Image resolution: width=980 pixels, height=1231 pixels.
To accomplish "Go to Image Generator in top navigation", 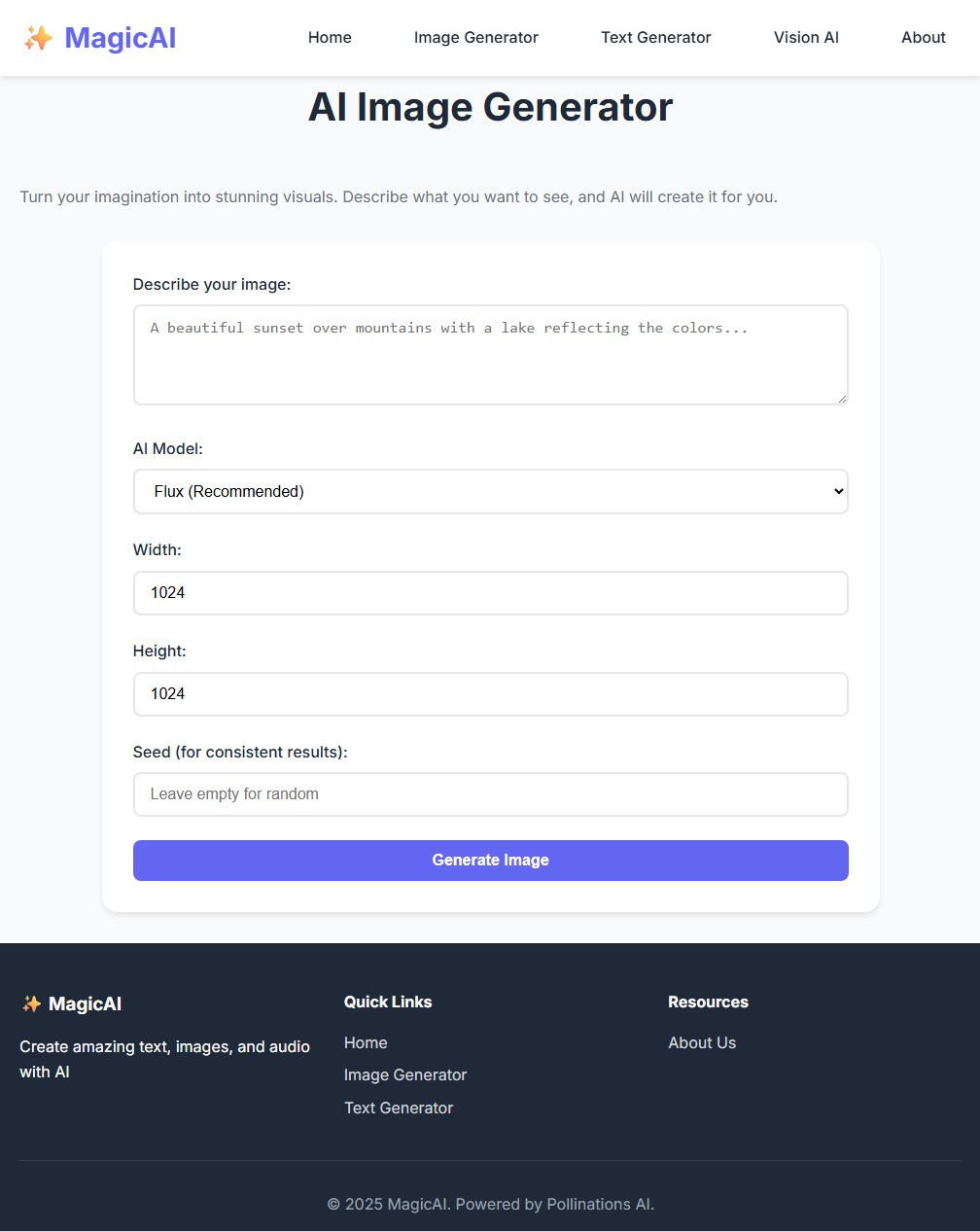I will [x=475, y=38].
